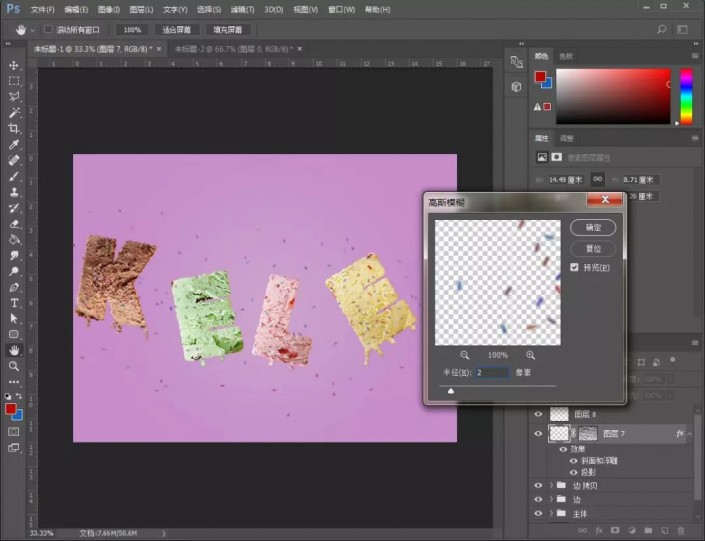
Task: Hide 图层 8 with its eye icon
Action: pyautogui.click(x=538, y=414)
